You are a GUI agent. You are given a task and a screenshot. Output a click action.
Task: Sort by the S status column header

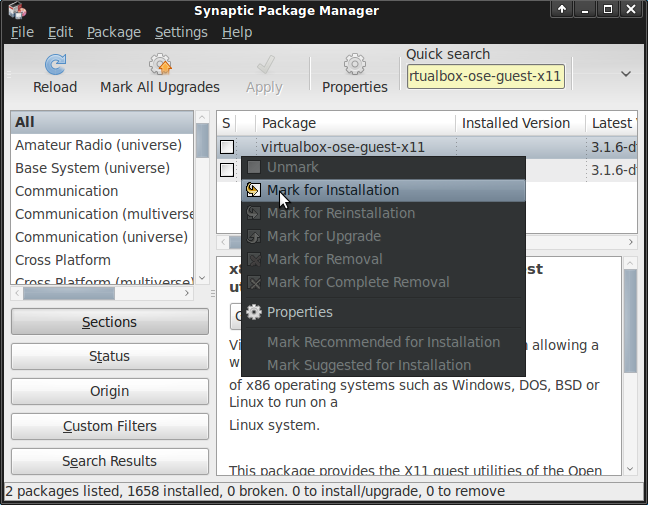[x=226, y=123]
